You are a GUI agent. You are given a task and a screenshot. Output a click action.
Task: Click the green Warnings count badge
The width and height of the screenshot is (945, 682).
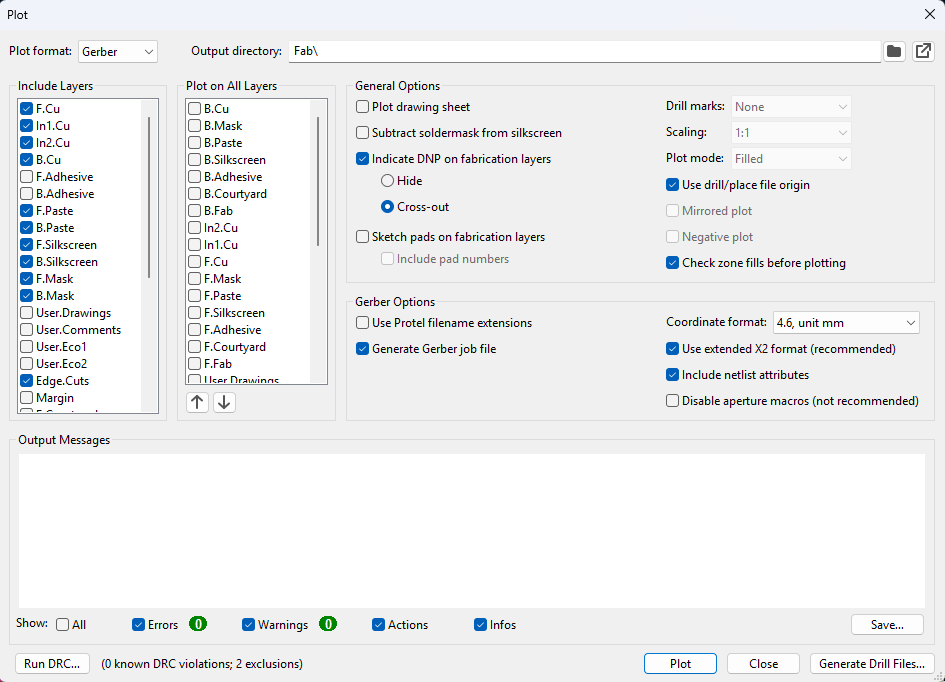(328, 625)
